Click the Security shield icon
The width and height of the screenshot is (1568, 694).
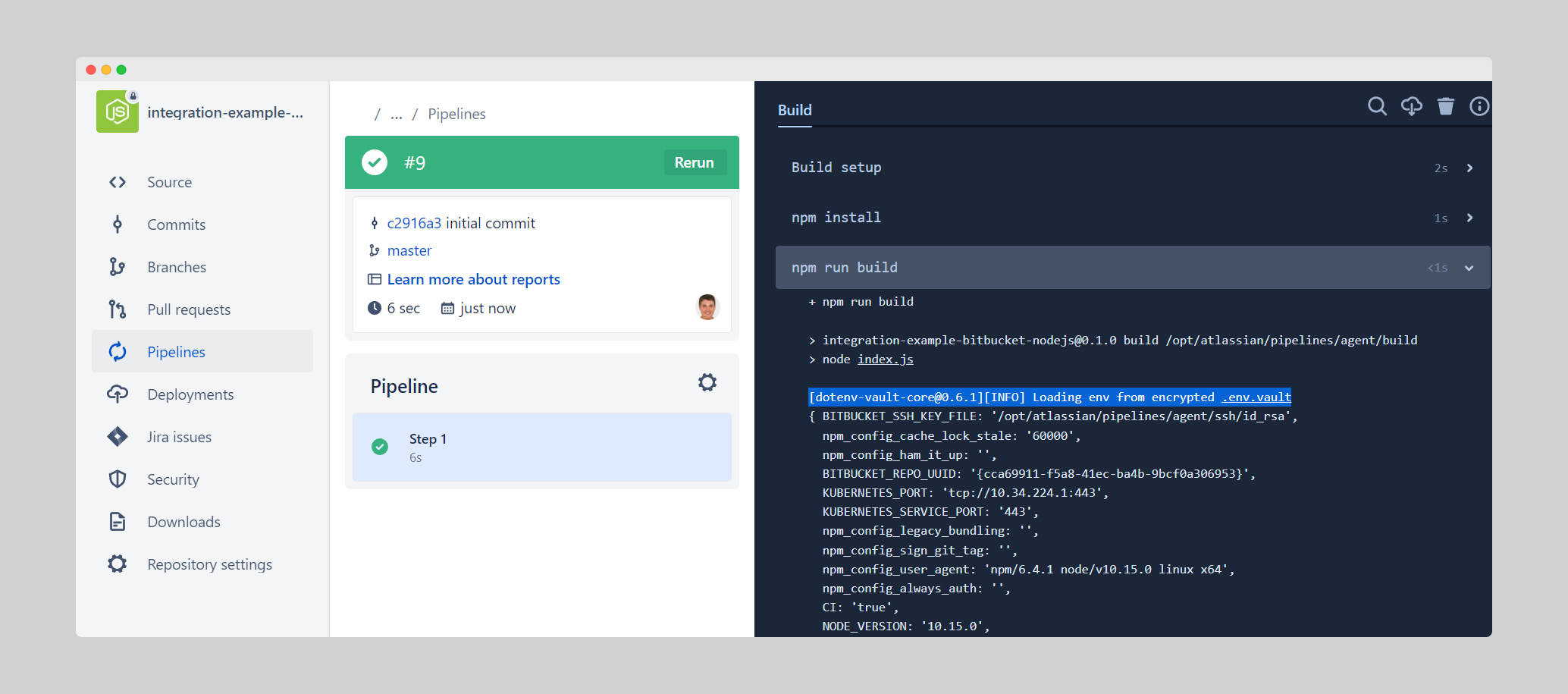(118, 479)
